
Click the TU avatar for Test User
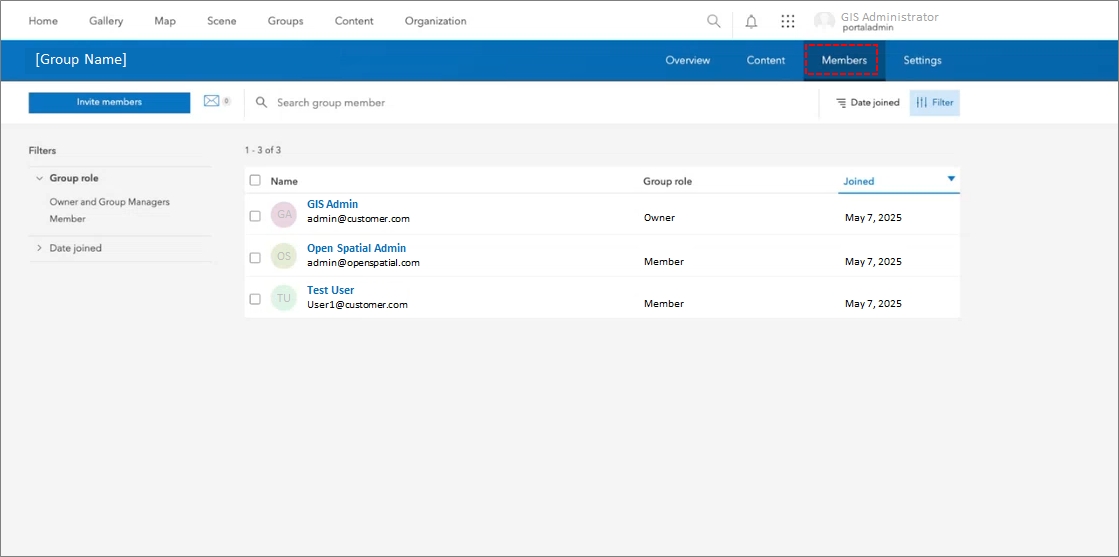click(x=284, y=298)
